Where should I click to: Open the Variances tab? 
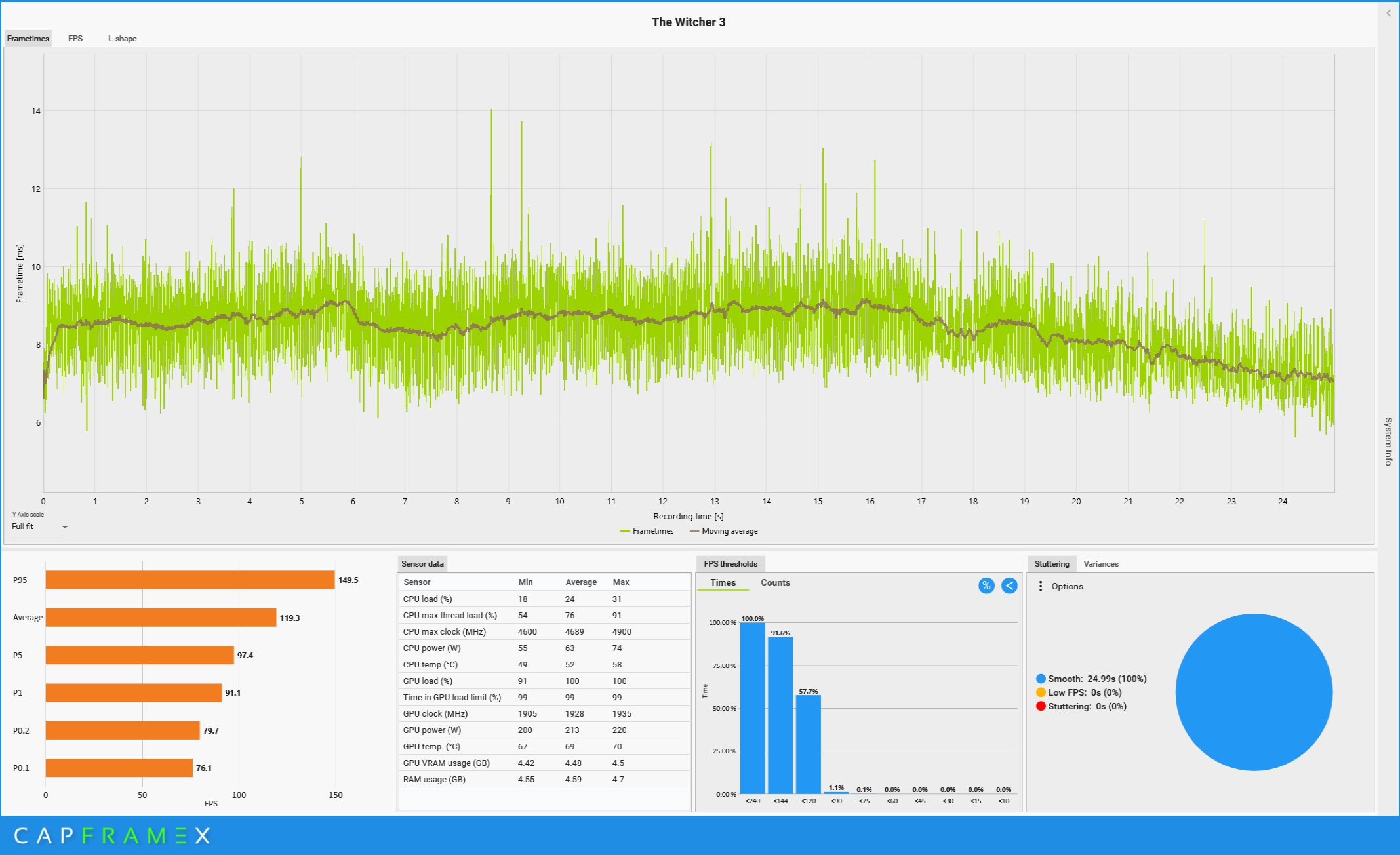1101,564
